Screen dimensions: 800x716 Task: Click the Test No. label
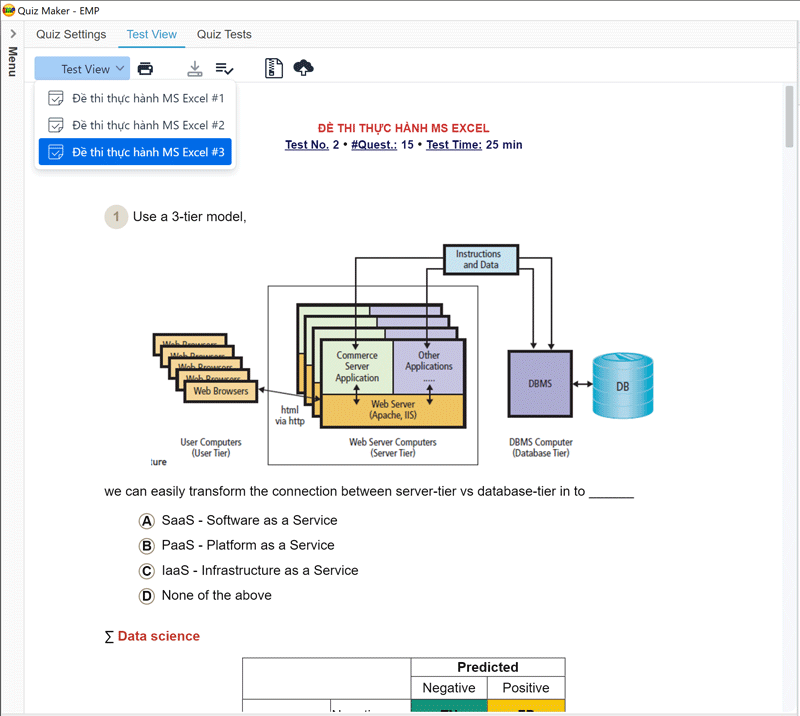(x=307, y=145)
